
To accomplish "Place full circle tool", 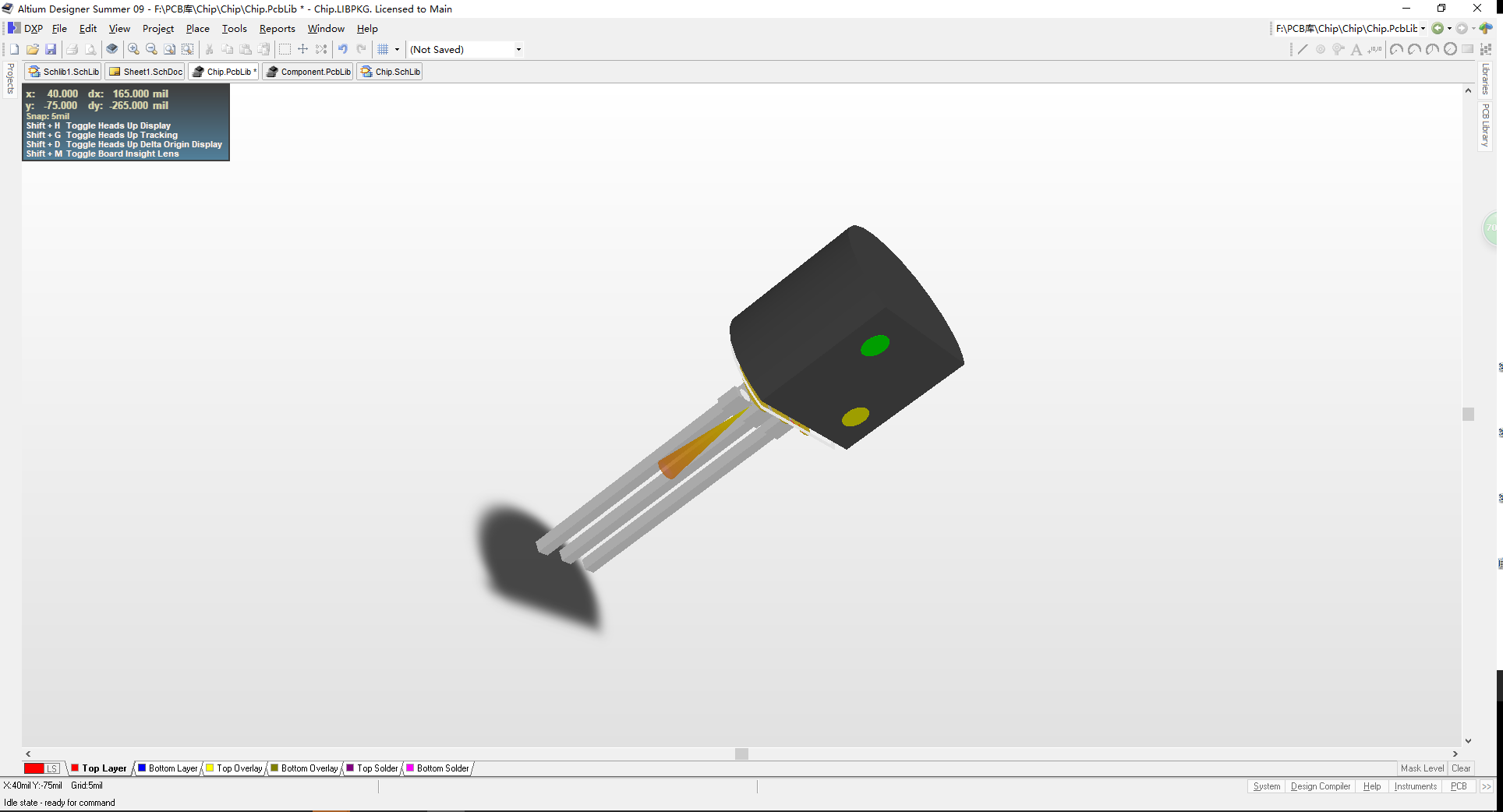I will click(x=1450, y=49).
